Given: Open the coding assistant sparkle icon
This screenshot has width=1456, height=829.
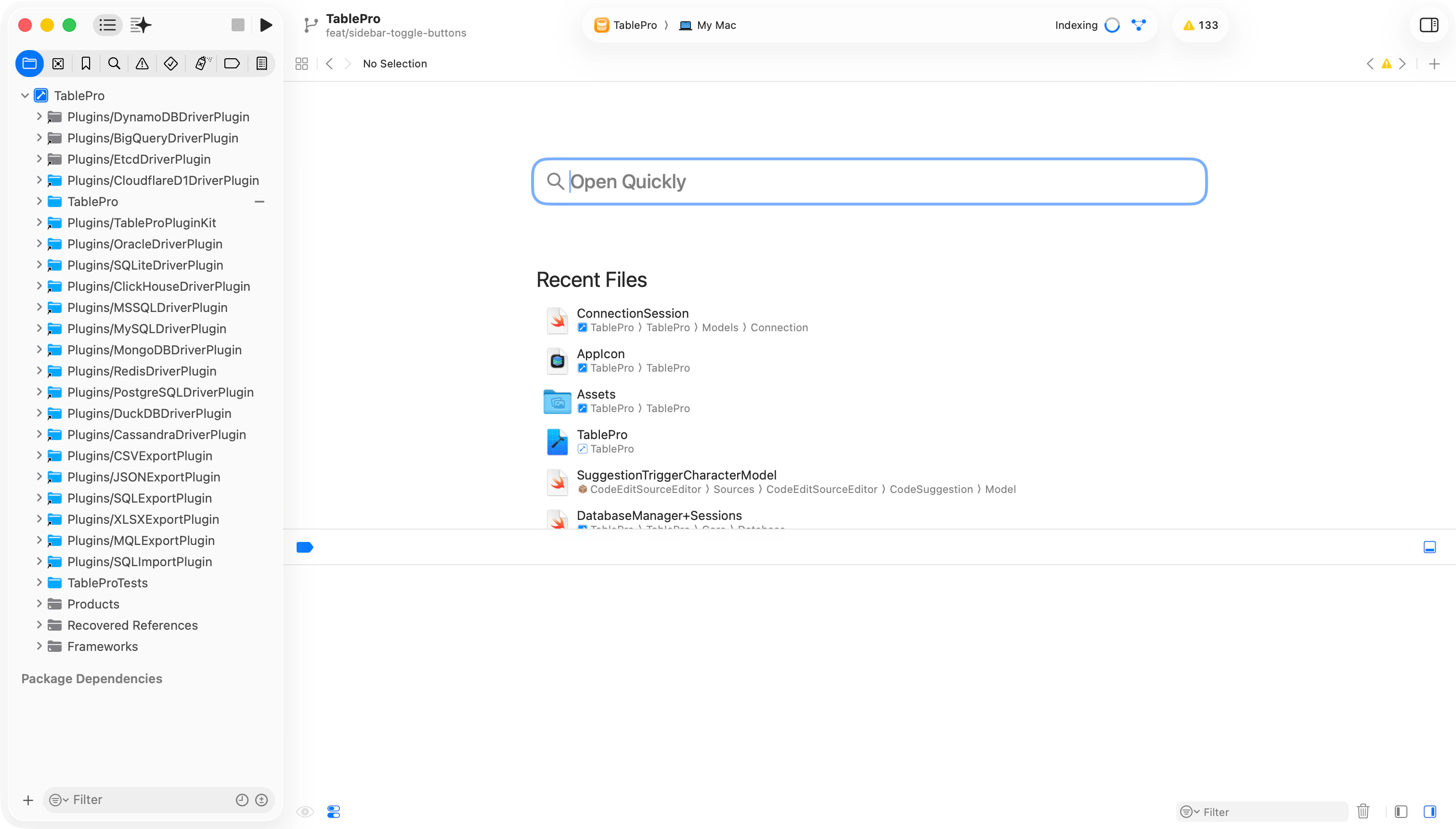Looking at the screenshot, I should (141, 25).
